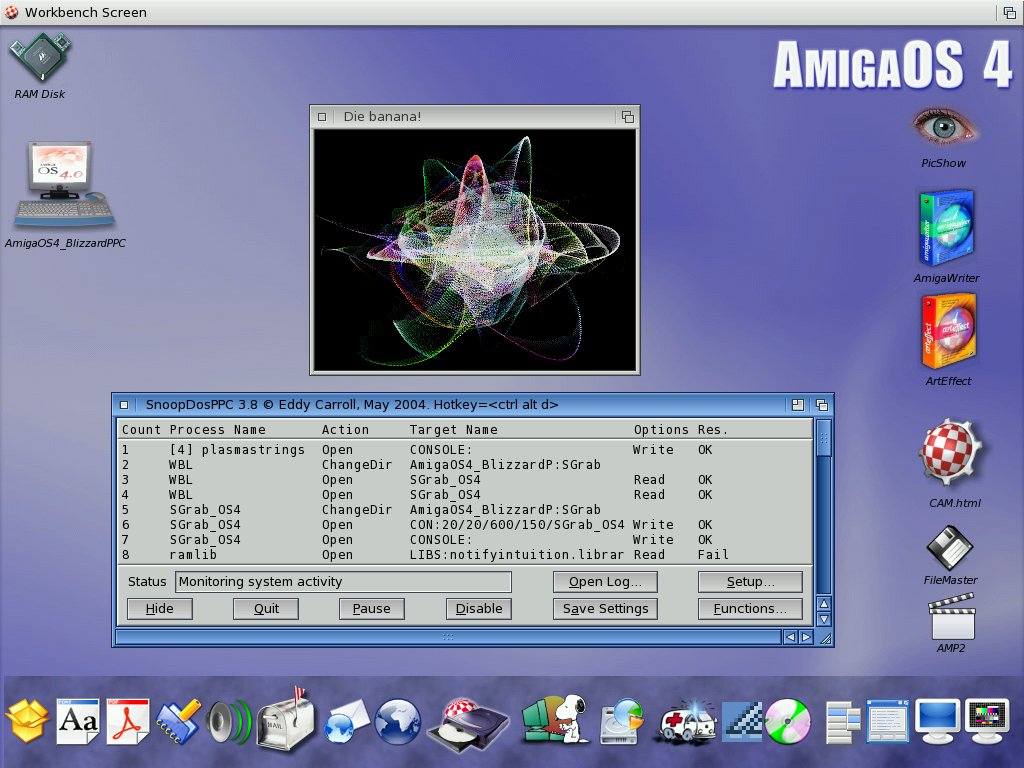This screenshot has height=768, width=1024.
Task: Click 'LIBS:notifyintuition.librar' target name
Action: click(x=517, y=555)
